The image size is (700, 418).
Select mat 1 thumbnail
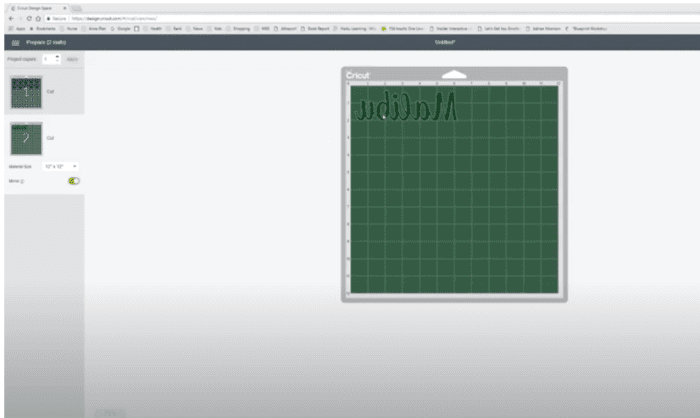click(26, 92)
